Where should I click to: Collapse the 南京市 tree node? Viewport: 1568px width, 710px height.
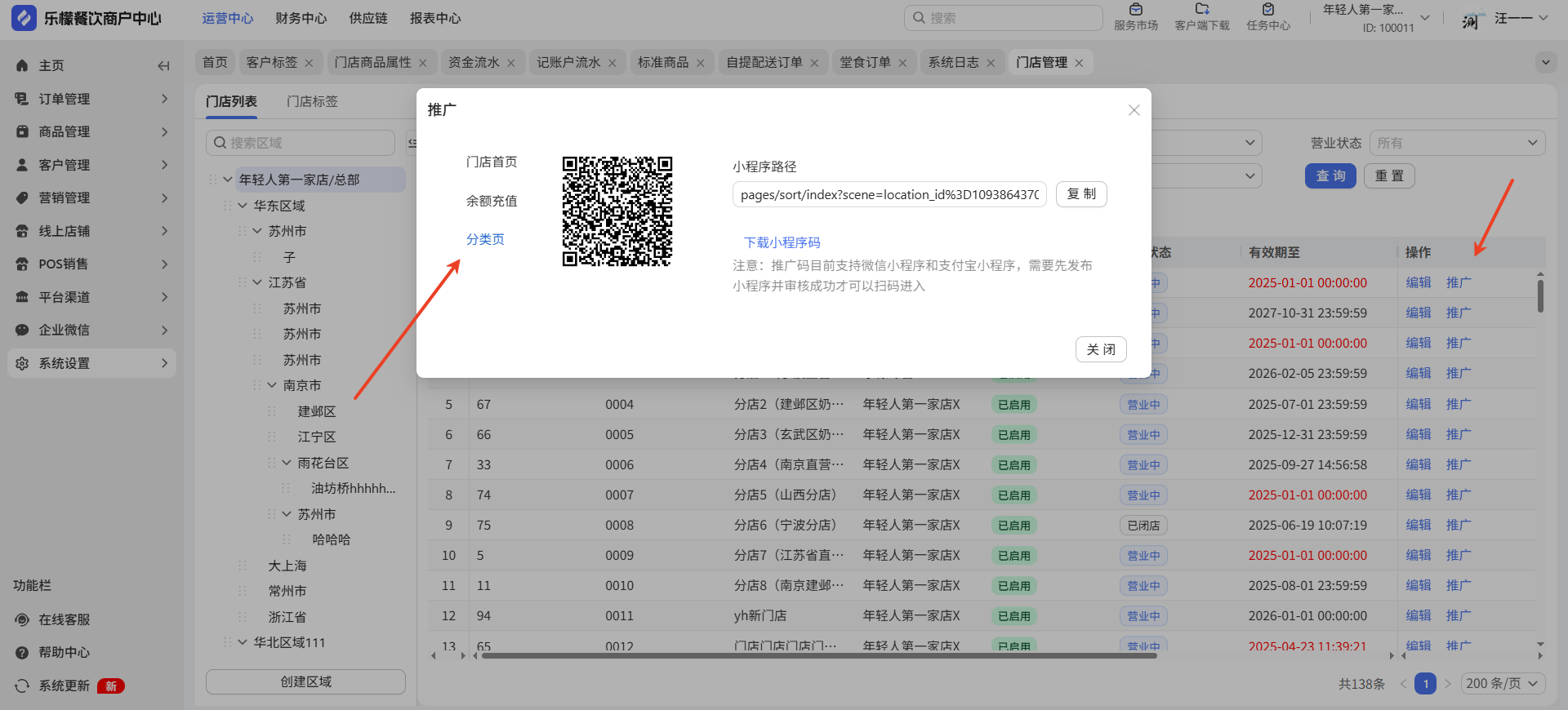click(272, 385)
